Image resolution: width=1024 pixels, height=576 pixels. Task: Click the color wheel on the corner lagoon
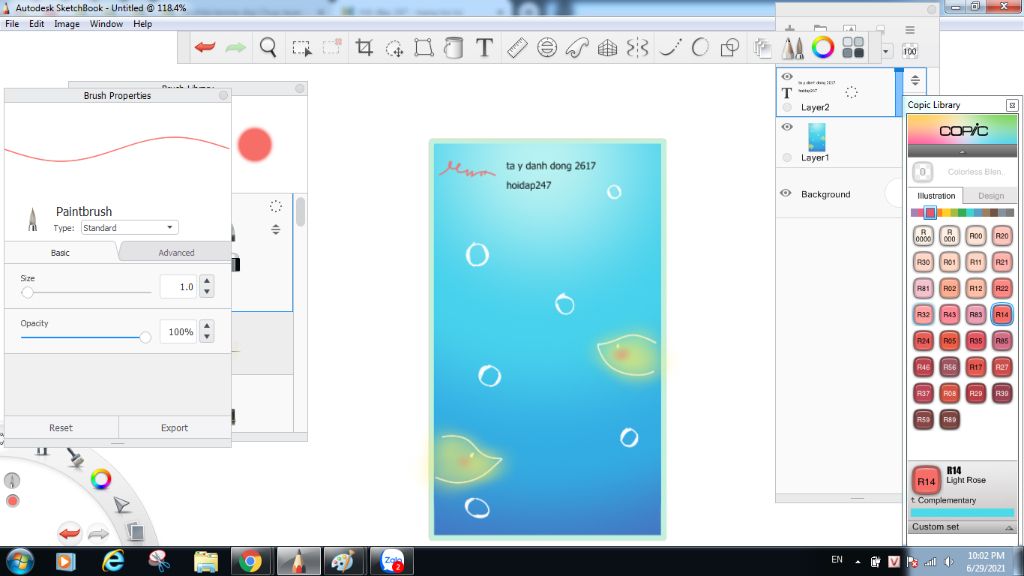point(101,479)
